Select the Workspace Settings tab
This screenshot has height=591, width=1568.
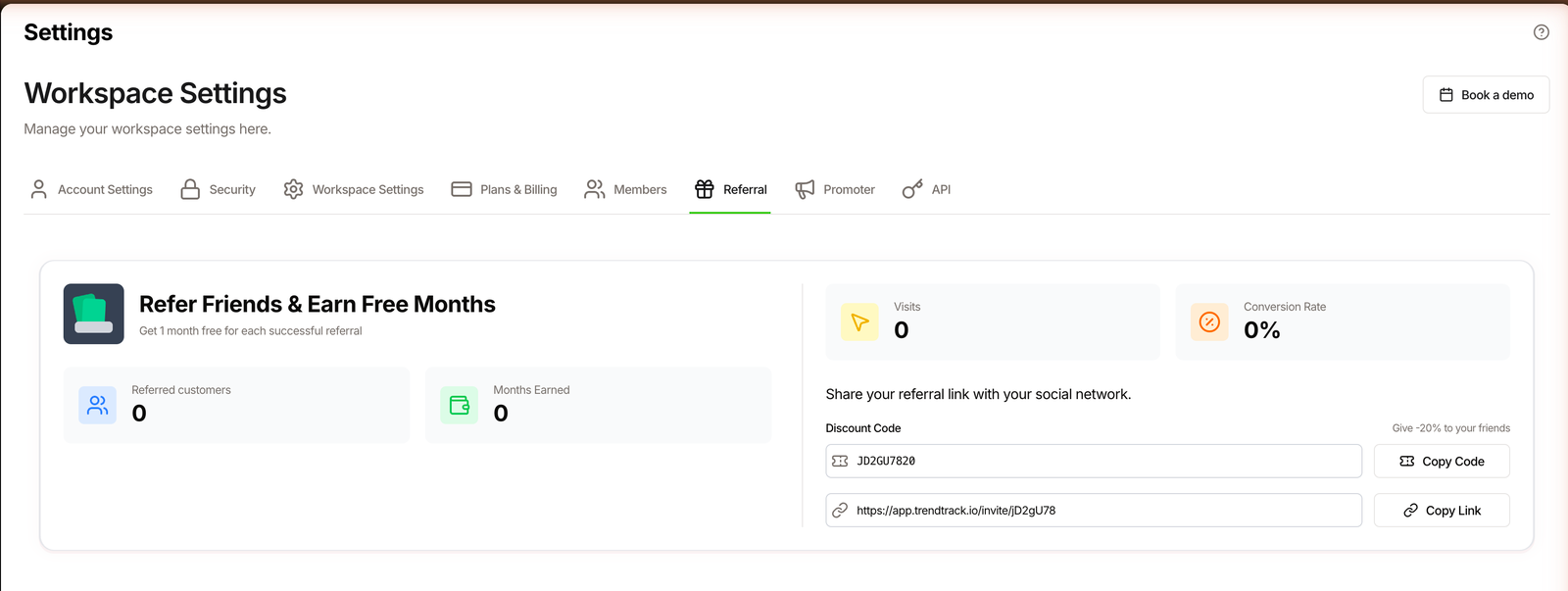(x=354, y=189)
